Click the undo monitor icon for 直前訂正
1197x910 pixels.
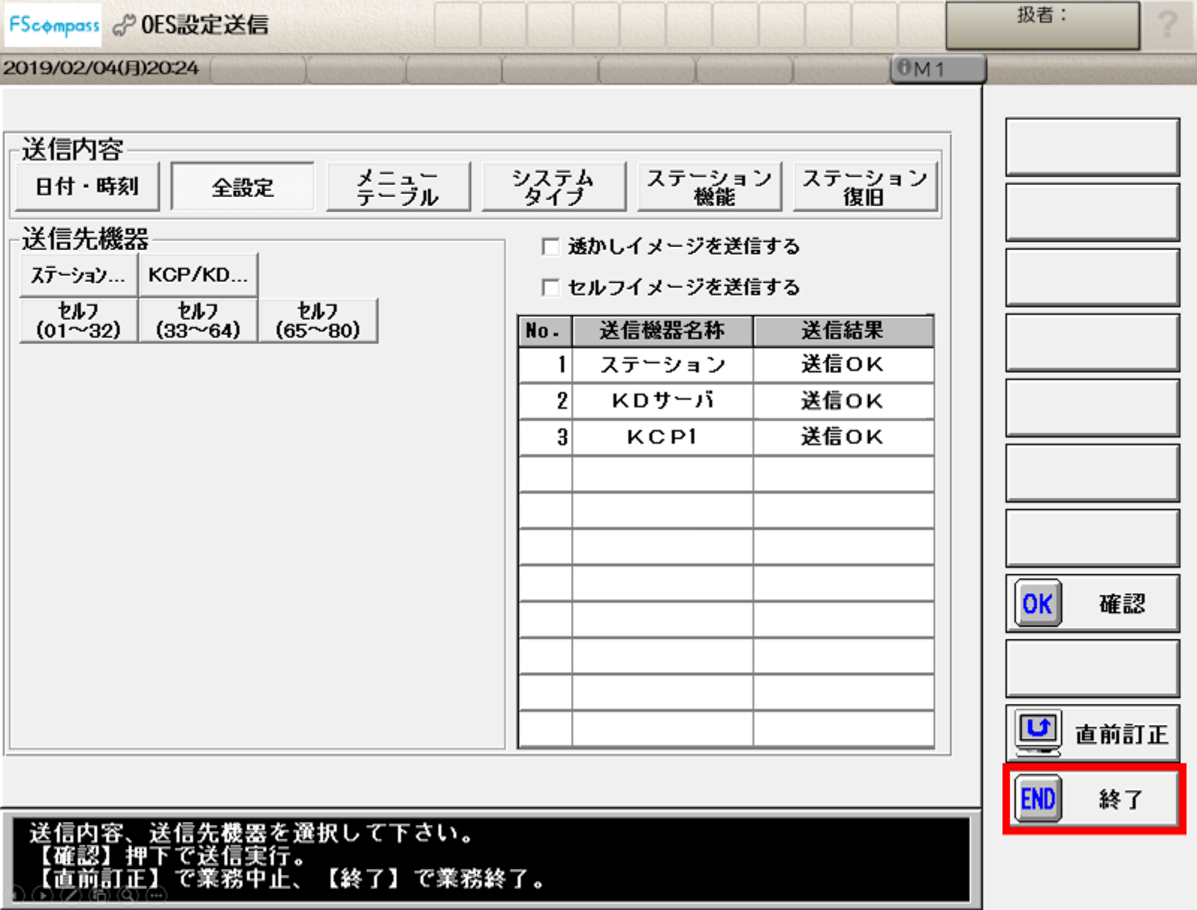1037,732
